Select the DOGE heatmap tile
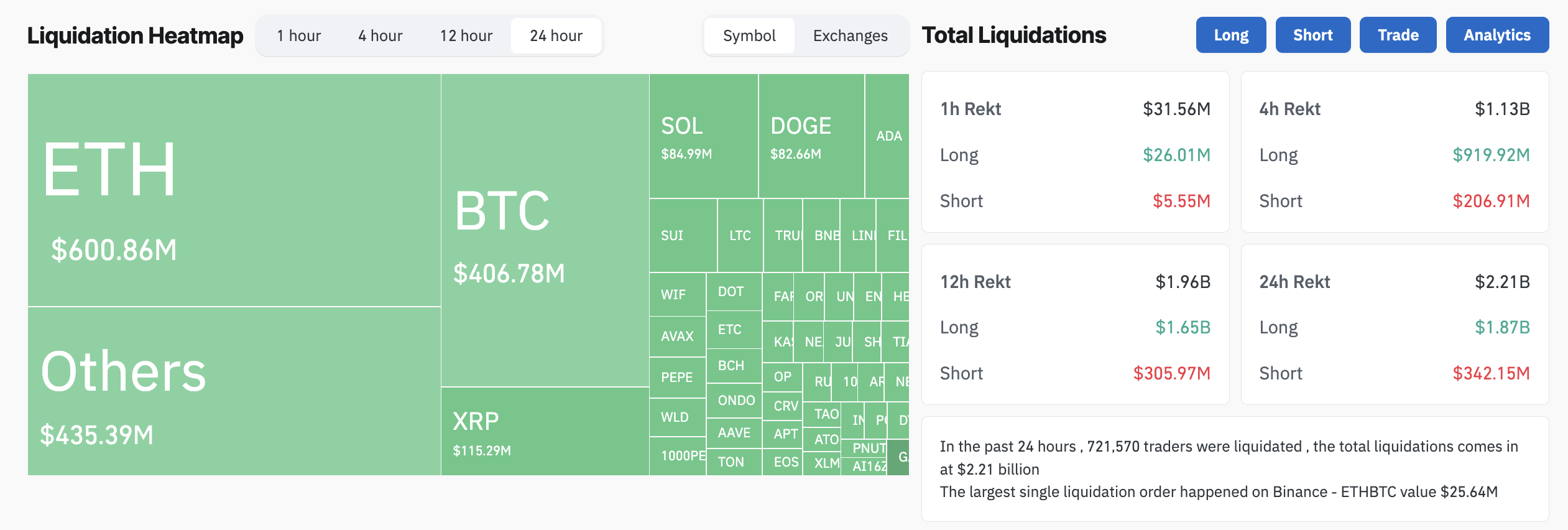The height and width of the screenshot is (530, 1568). (811, 136)
